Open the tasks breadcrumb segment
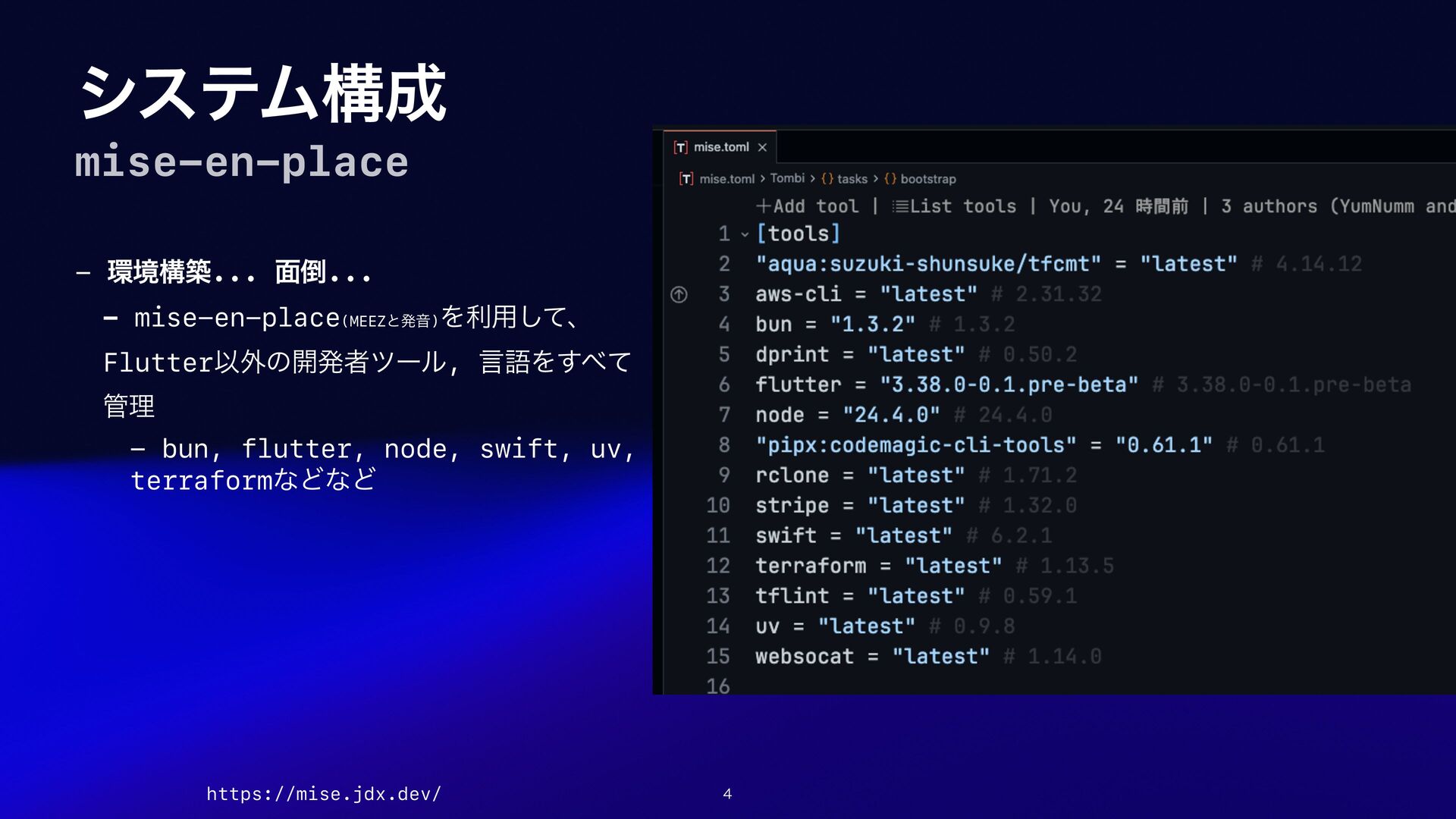 click(852, 179)
